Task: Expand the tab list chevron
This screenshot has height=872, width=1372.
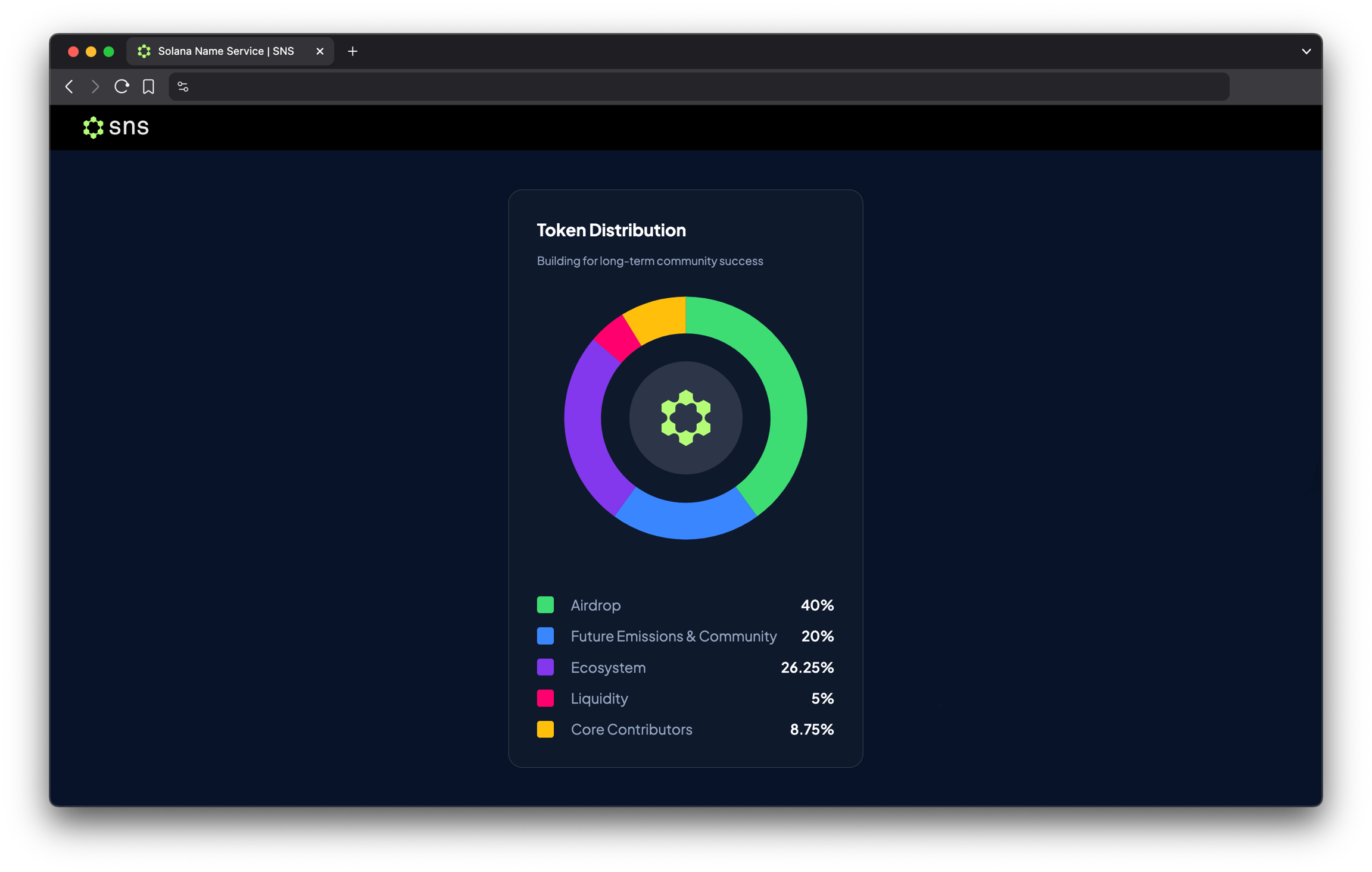Action: pos(1306,51)
